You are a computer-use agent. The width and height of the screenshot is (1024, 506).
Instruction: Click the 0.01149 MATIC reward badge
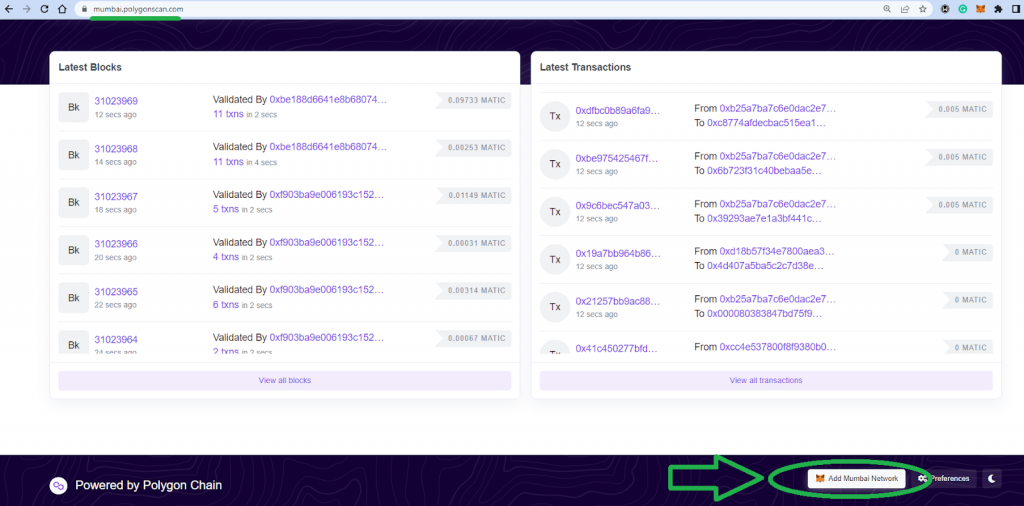[x=474, y=195]
